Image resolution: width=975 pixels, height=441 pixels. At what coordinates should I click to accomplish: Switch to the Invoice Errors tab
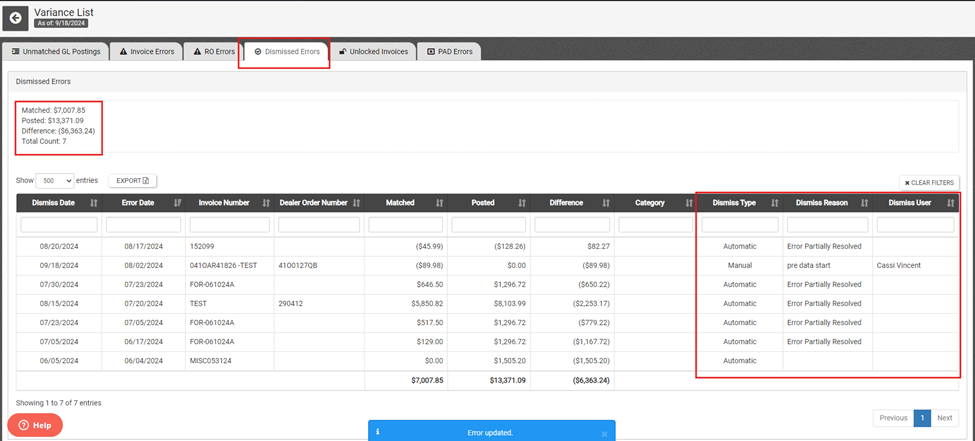pos(147,52)
